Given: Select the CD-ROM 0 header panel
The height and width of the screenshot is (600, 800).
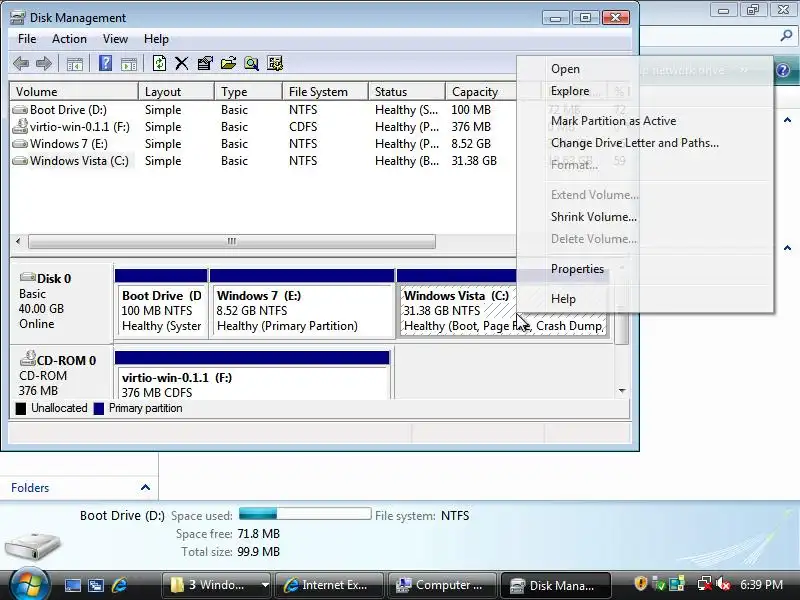Looking at the screenshot, I should click(61, 373).
